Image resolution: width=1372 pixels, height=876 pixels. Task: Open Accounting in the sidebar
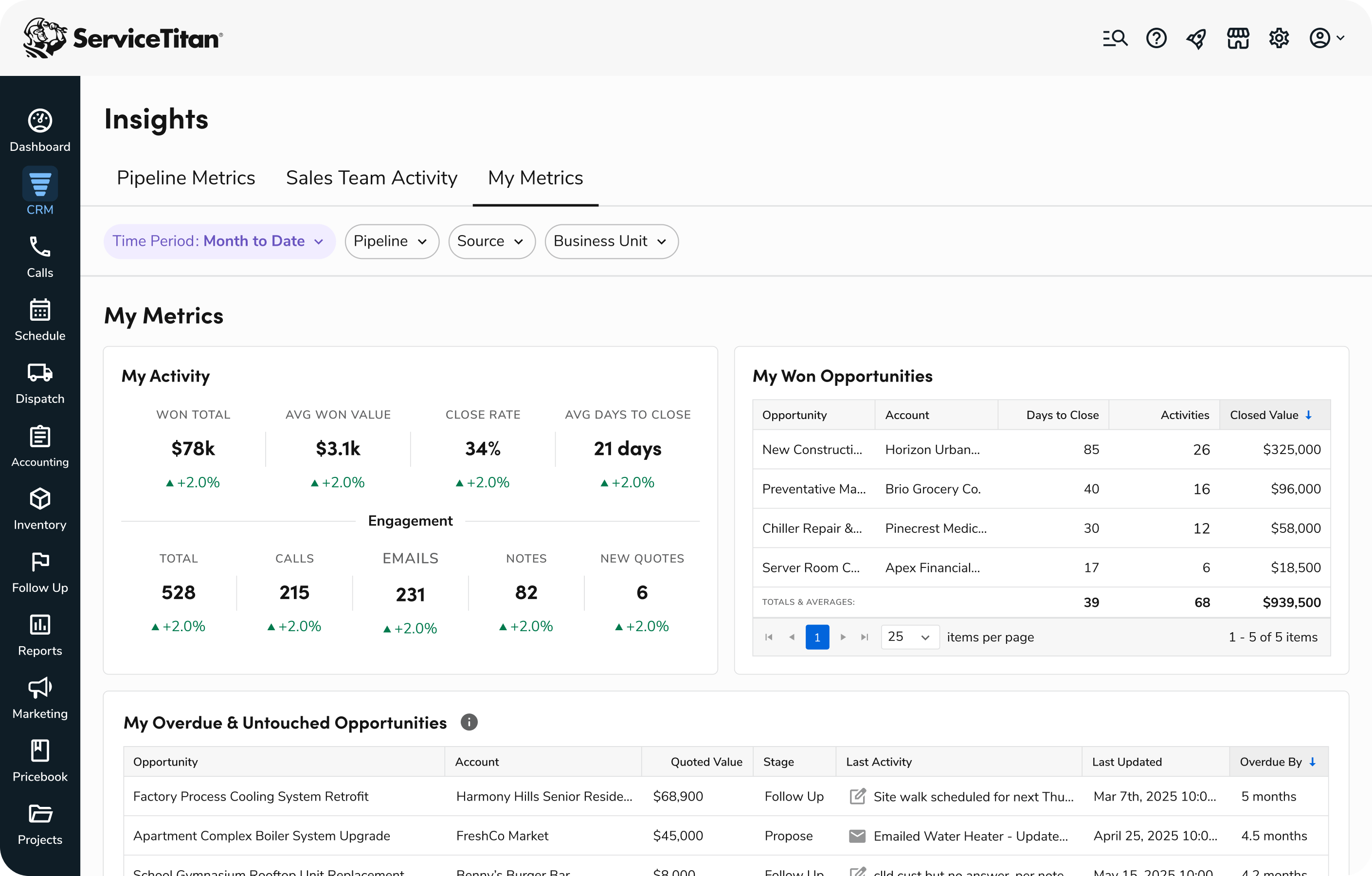pyautogui.click(x=40, y=446)
